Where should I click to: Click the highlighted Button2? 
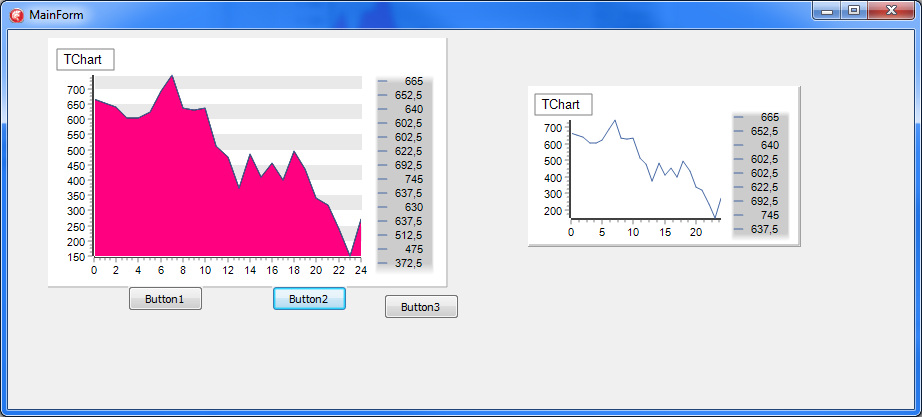309,299
